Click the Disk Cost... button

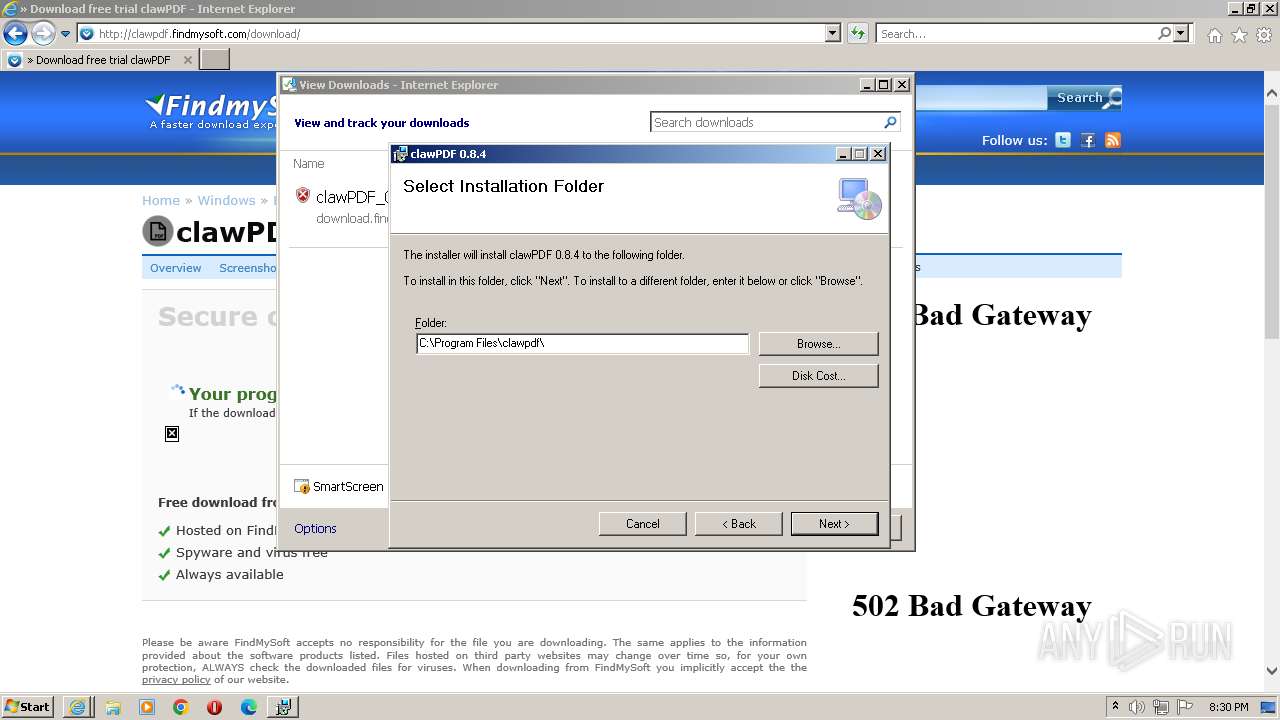pos(818,375)
